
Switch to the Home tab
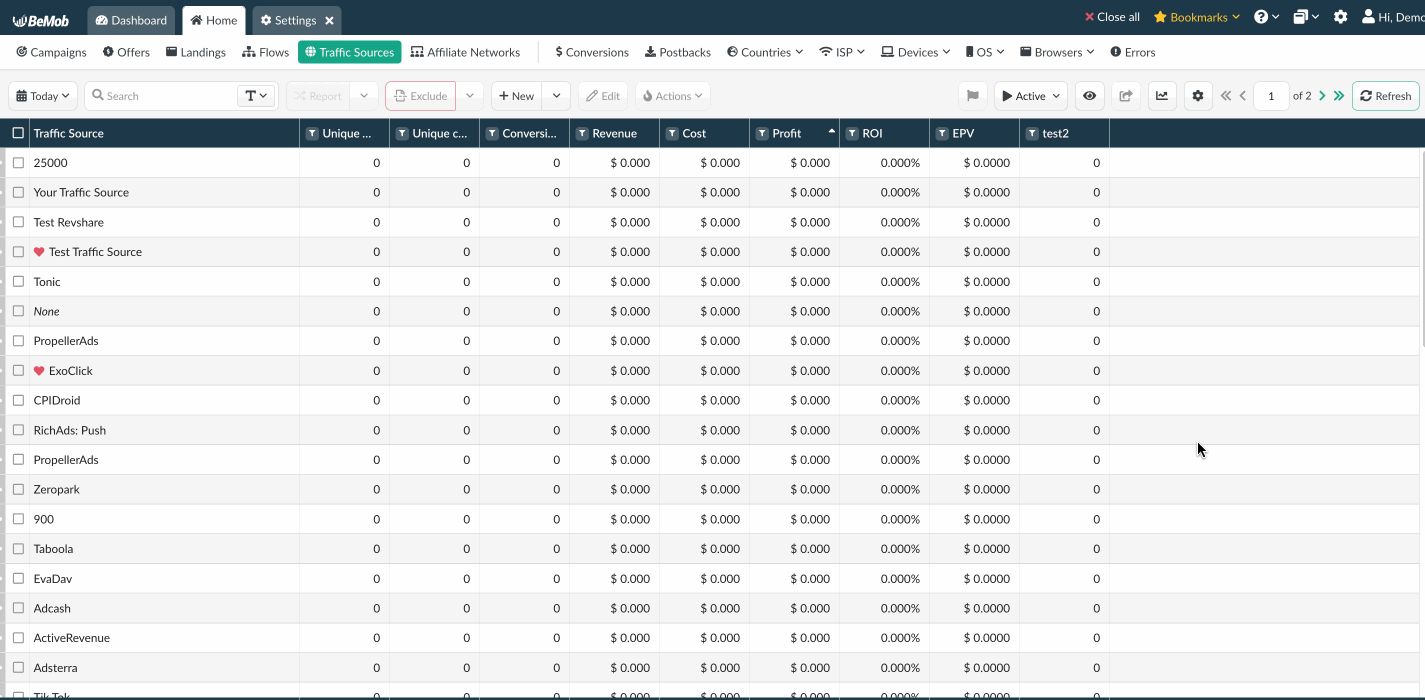tap(214, 20)
